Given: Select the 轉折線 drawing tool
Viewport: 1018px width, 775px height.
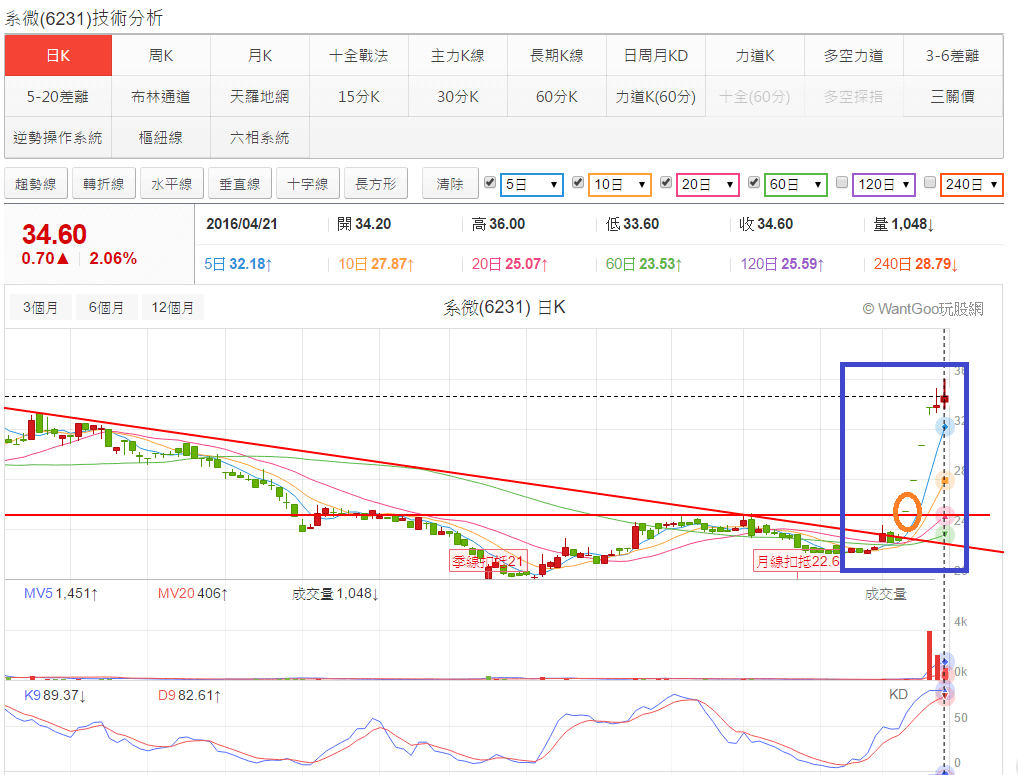Looking at the screenshot, I should (104, 184).
